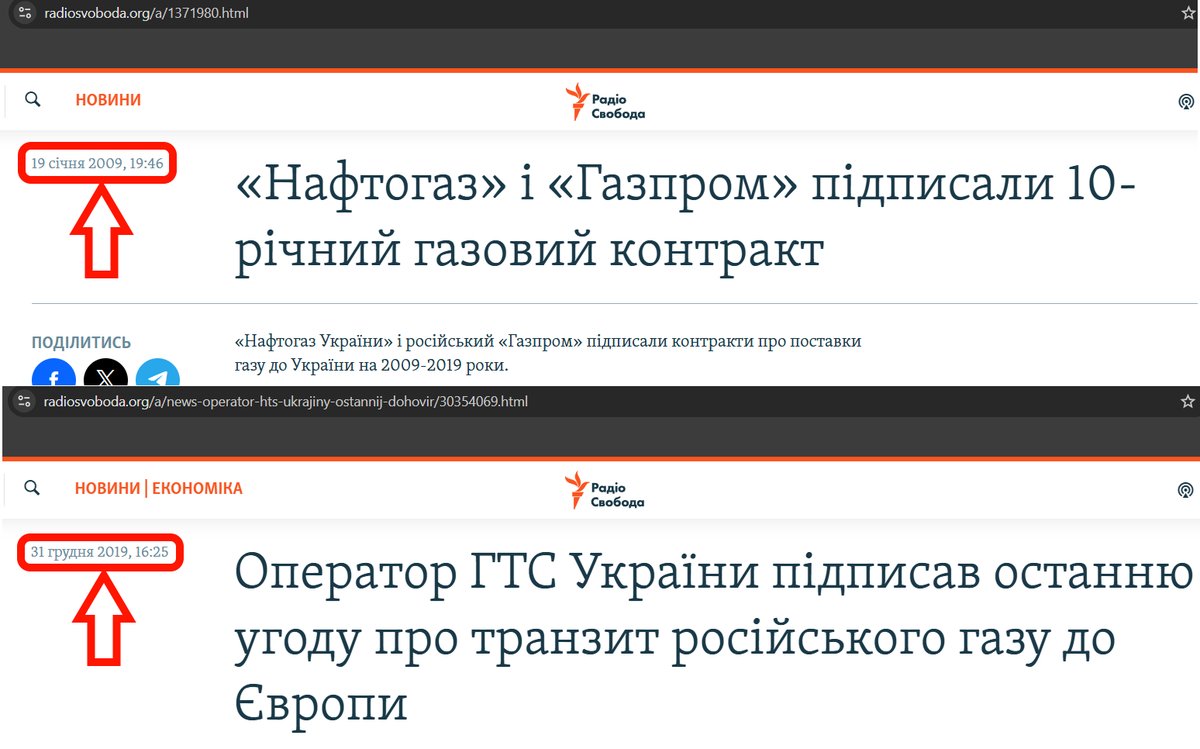Open search in the bottom Radio Svoboda page
Image resolution: width=1200 pixels, height=749 pixels.
(x=32, y=488)
